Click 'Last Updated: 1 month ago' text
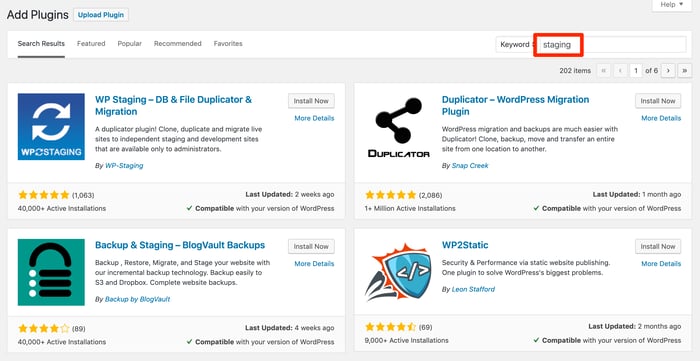Viewport: 700px width, 361px height. click(637, 195)
